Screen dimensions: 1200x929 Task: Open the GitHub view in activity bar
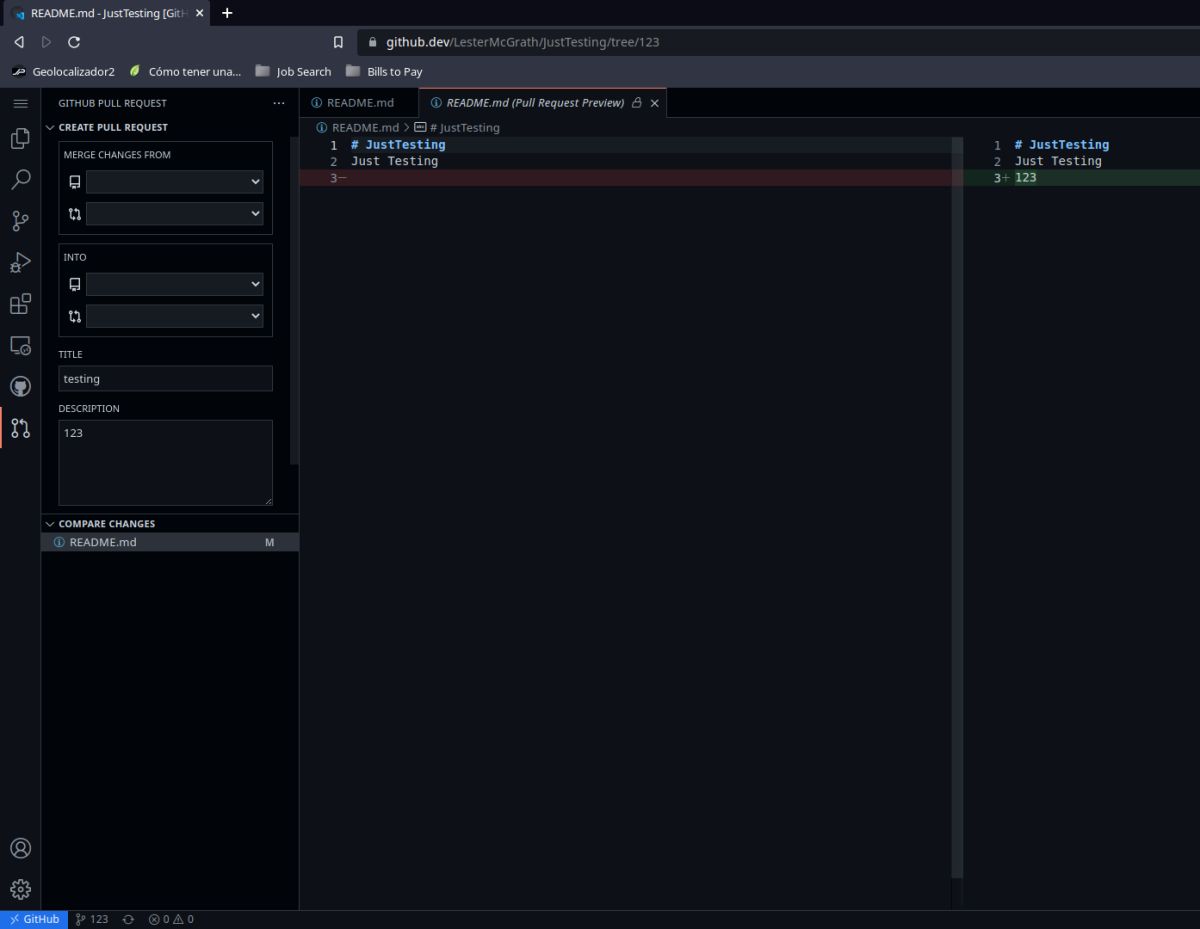(x=20, y=386)
